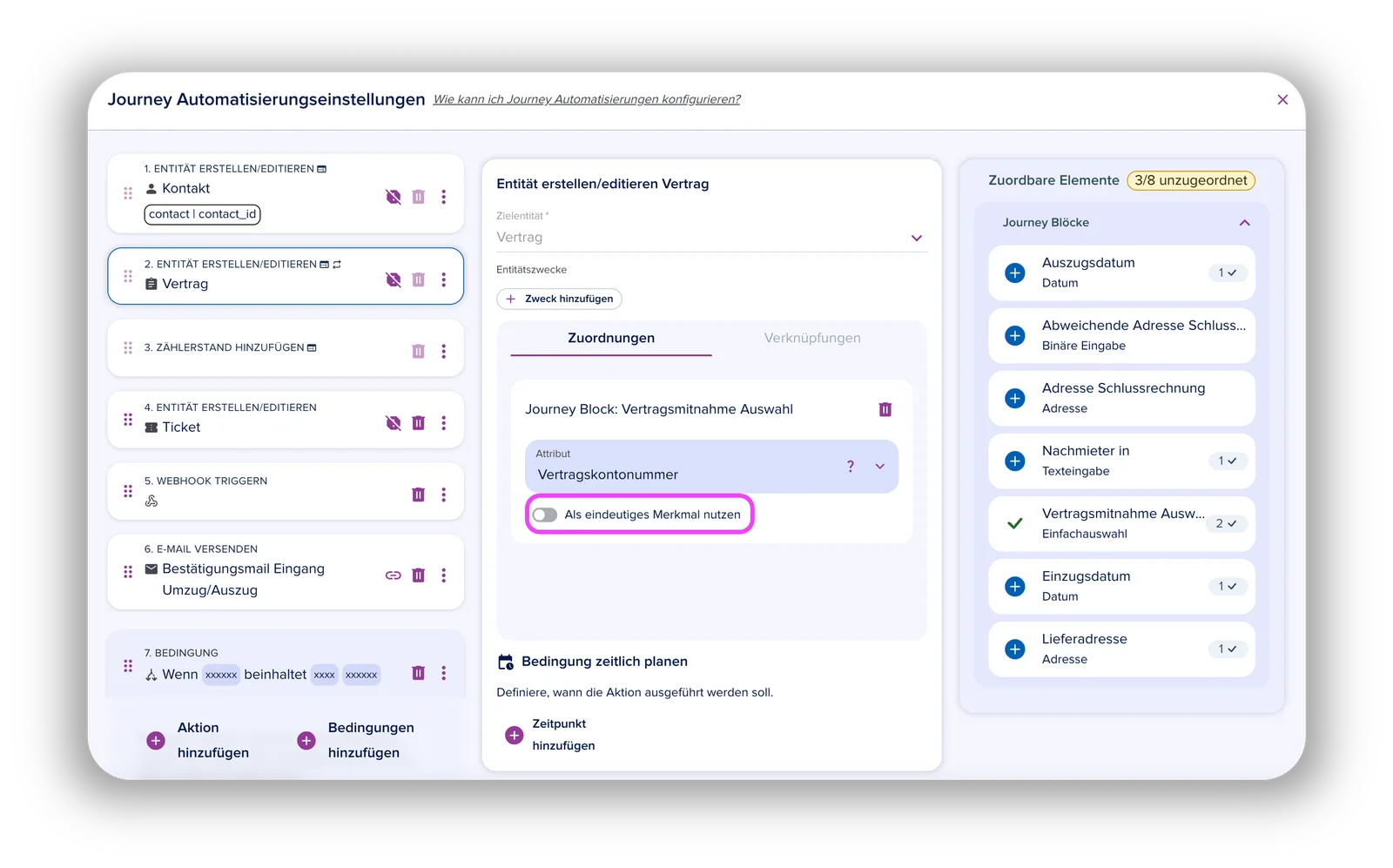Viewport: 1393px width, 868px height.
Task: Hide the Kontakt entity step visibility
Action: click(x=394, y=197)
